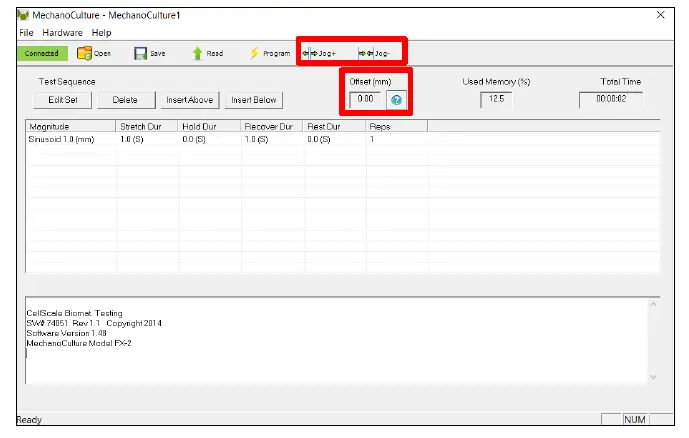Click the NUM status bar indicator

635,420
